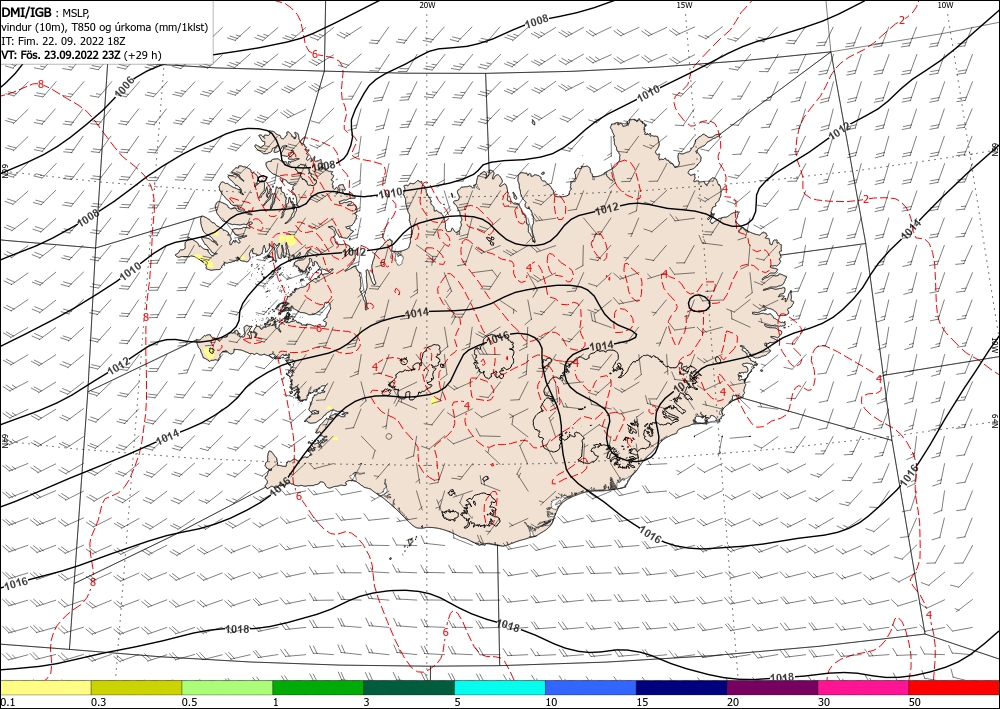Click the '10' legend value
This screenshot has height=709, width=1000.
click(x=551, y=702)
